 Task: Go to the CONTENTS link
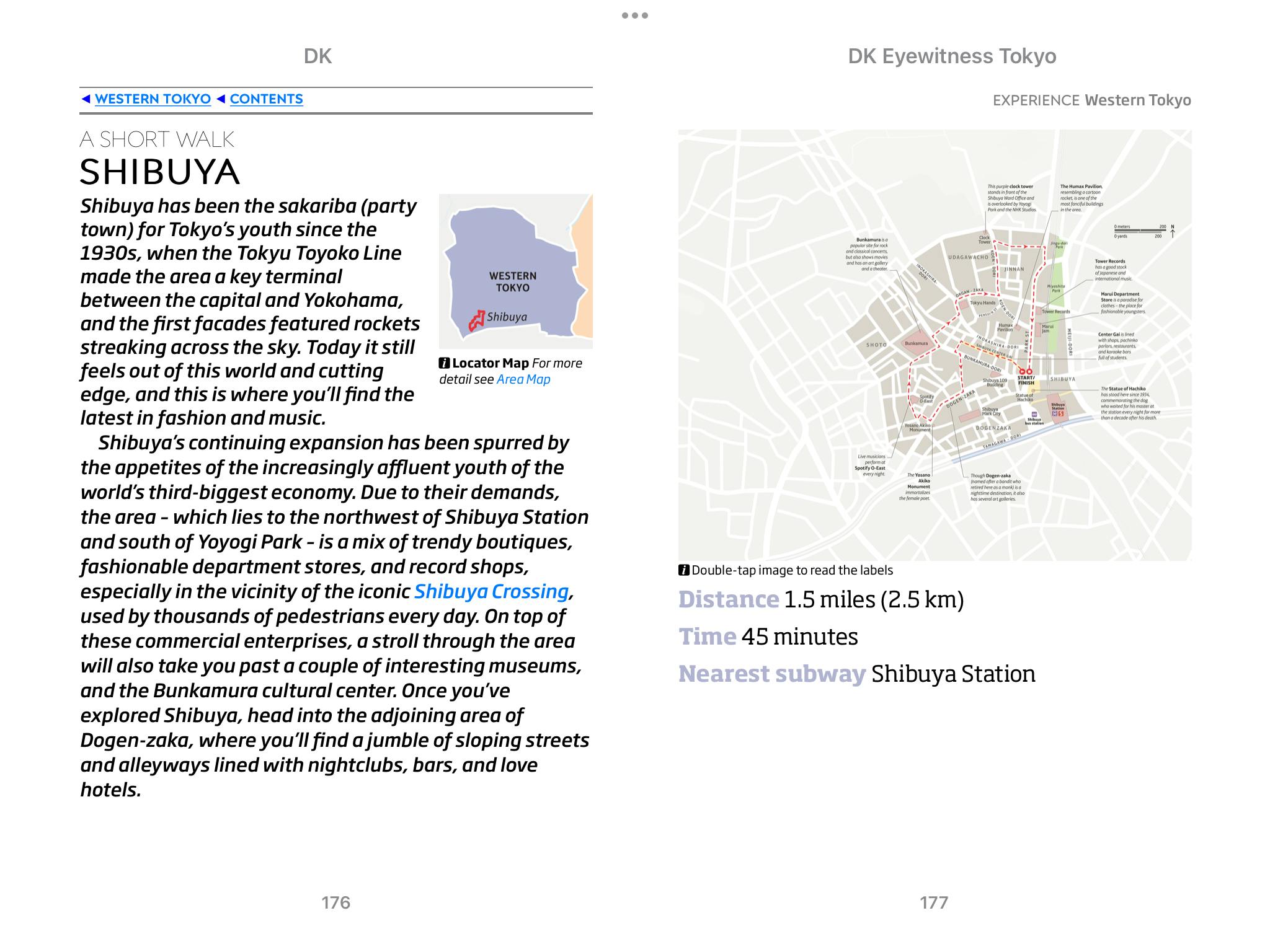266,99
